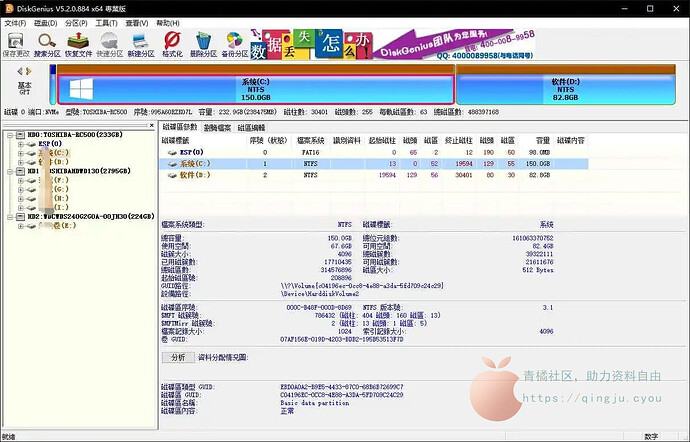
Task: Click the 容量 column header
Action: (543, 141)
